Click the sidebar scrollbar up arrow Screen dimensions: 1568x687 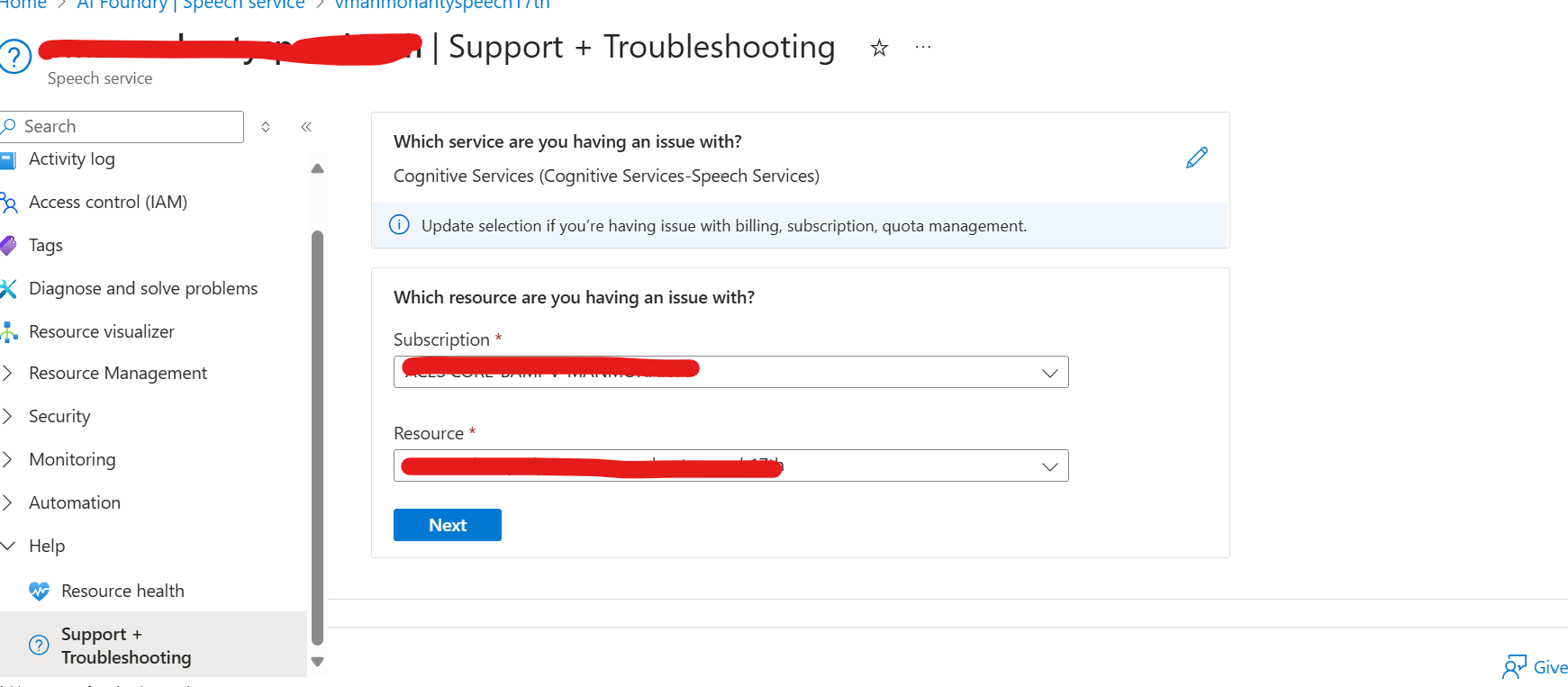point(317,168)
